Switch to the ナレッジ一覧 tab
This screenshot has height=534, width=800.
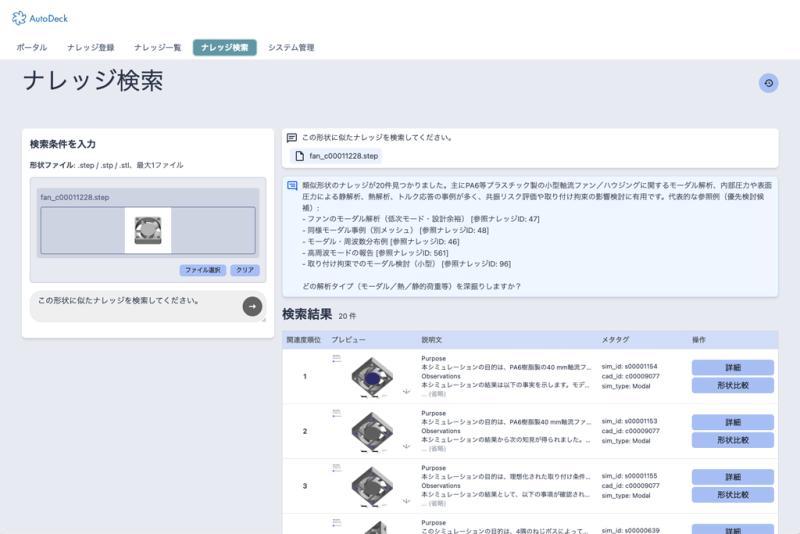158,47
